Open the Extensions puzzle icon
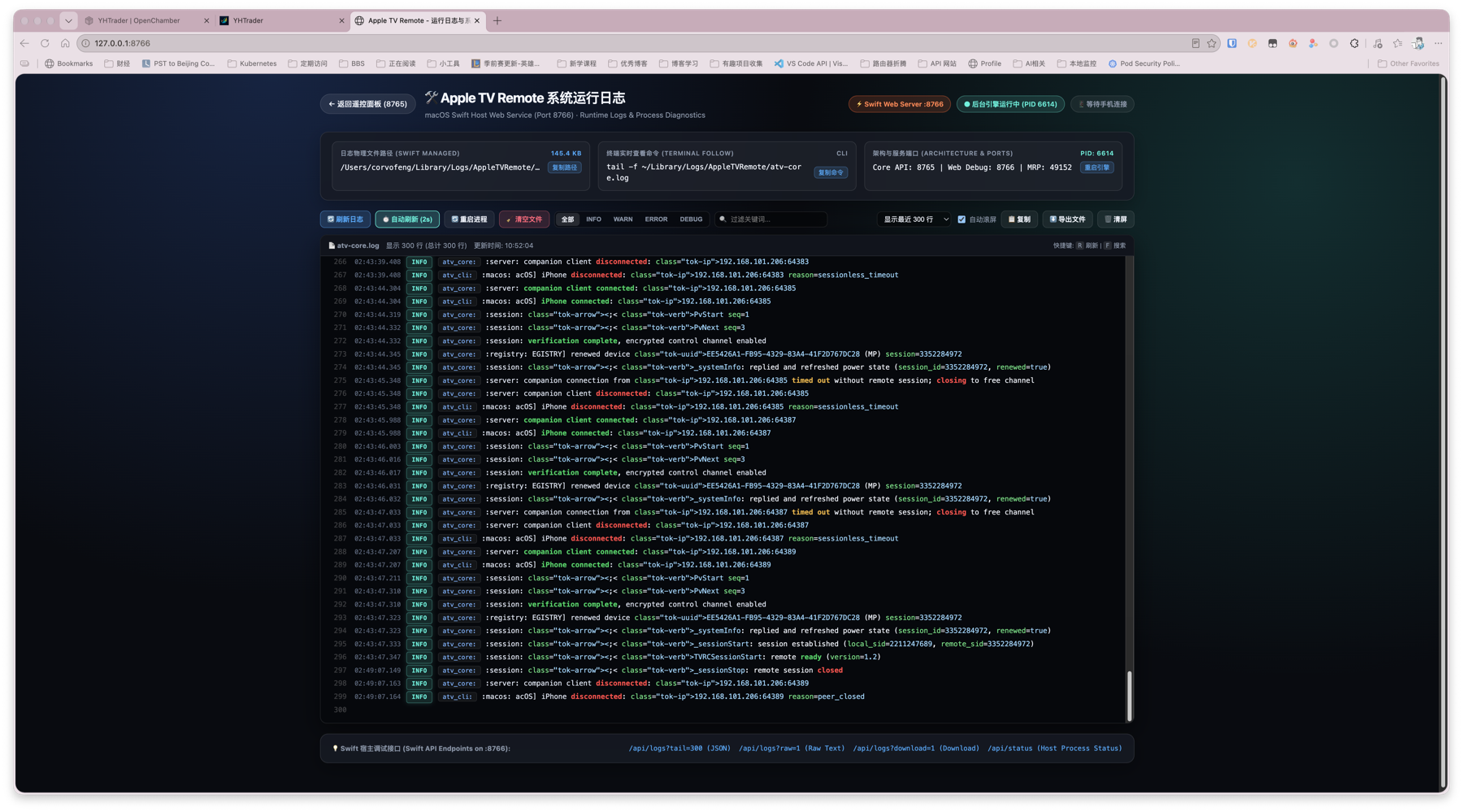Viewport: 1463px width, 812px height. click(x=1354, y=43)
